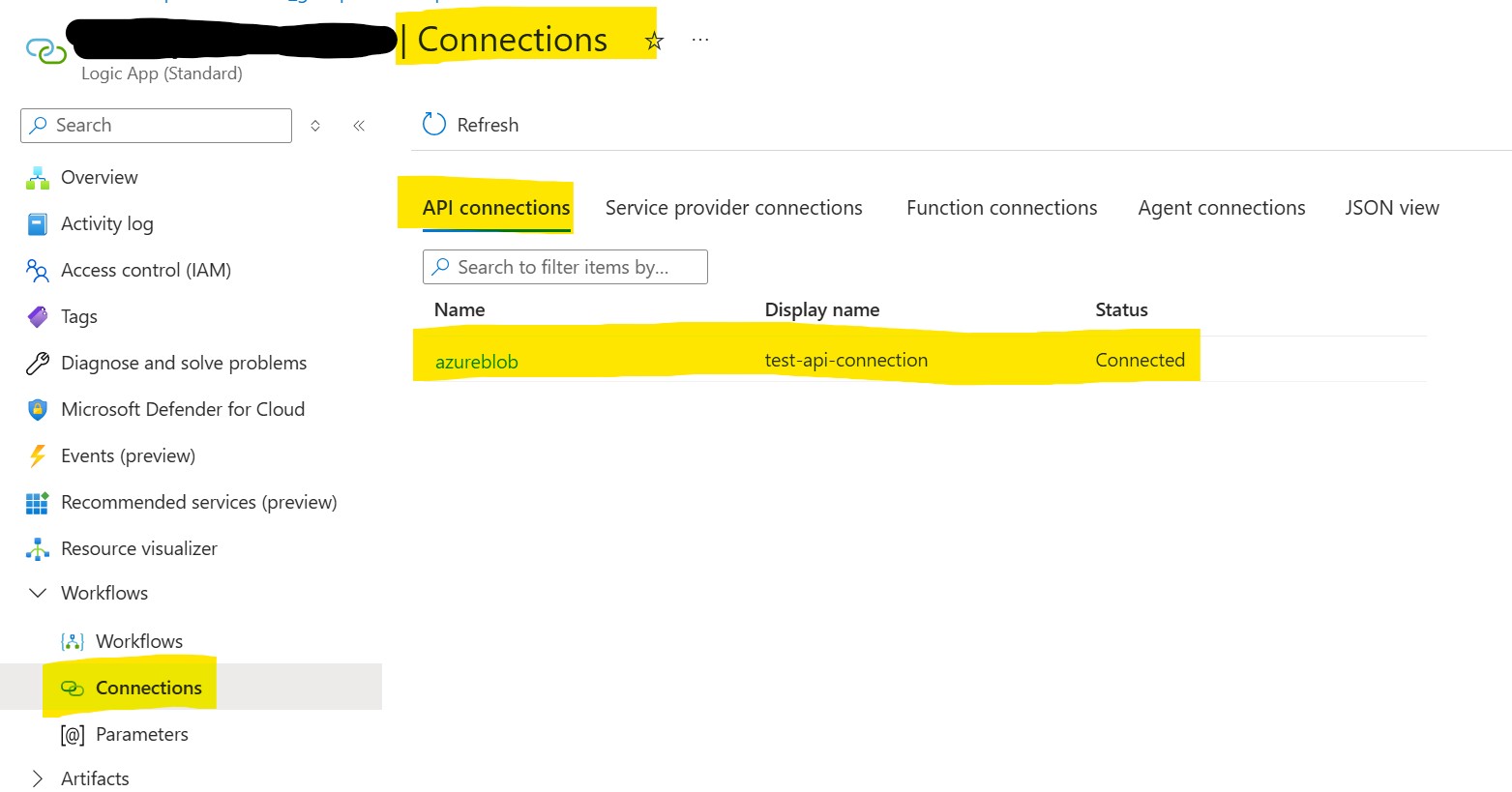This screenshot has height=792, width=1512.
Task: Click the Refresh button label
Action: [x=488, y=125]
